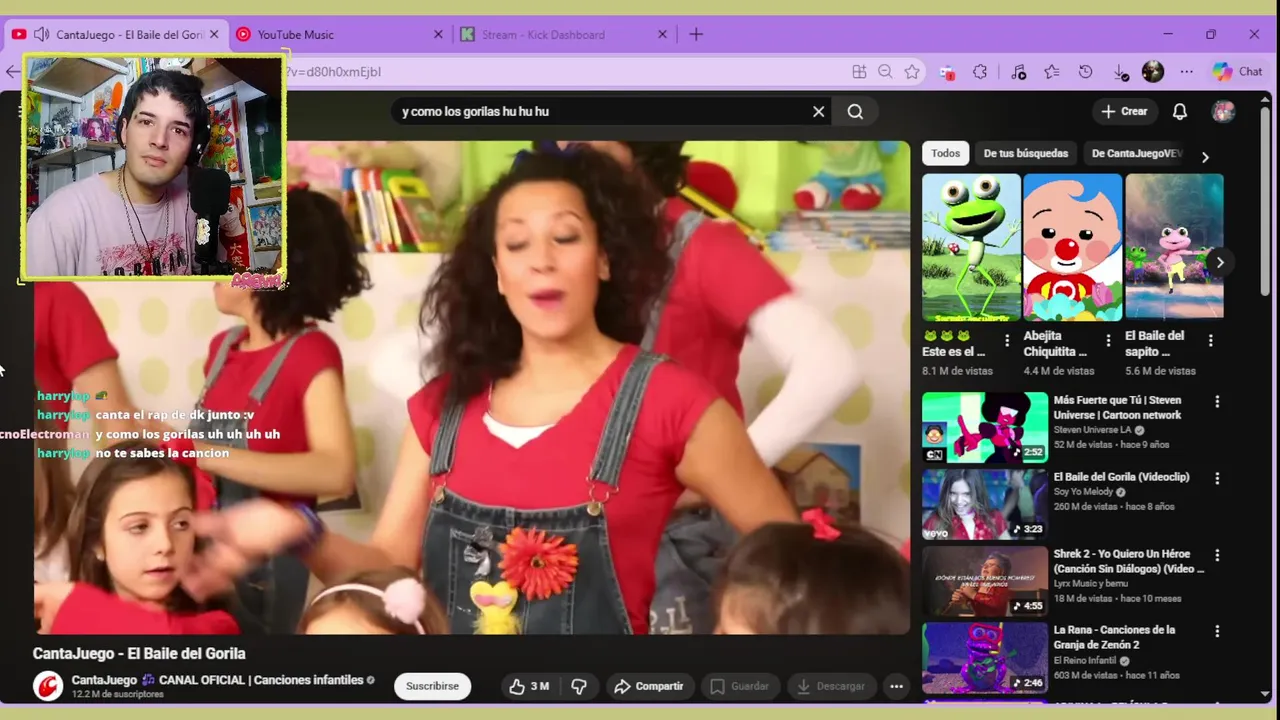Open the browser extensions puzzle icon
Image resolution: width=1280 pixels, height=720 pixels.
pos(980,72)
